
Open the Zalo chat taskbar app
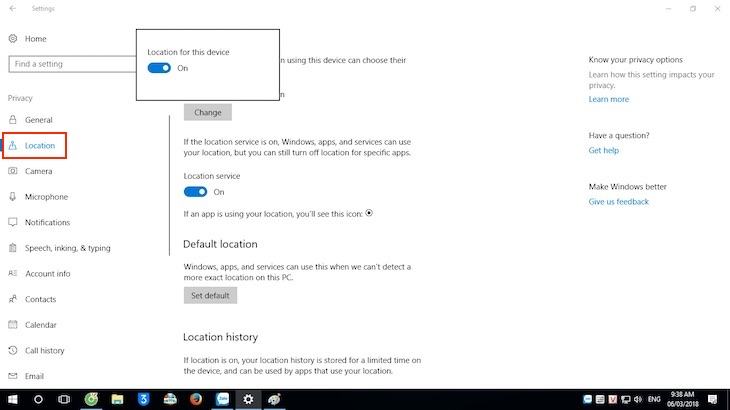(223, 399)
